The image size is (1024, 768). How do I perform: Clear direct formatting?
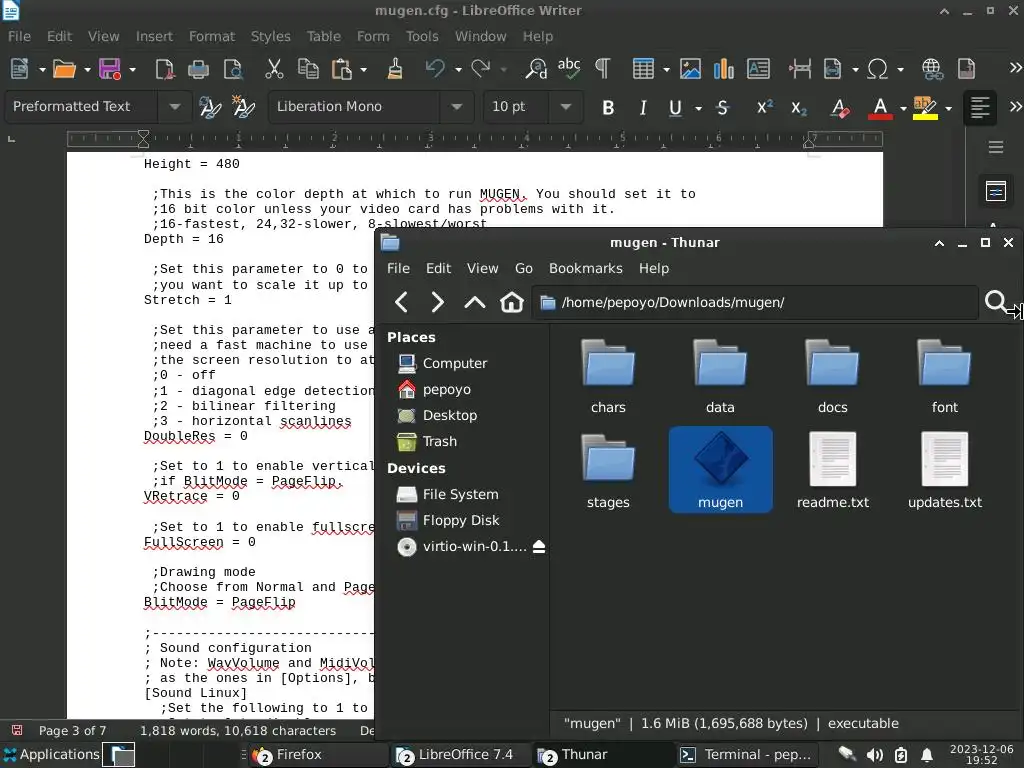pyautogui.click(x=840, y=108)
